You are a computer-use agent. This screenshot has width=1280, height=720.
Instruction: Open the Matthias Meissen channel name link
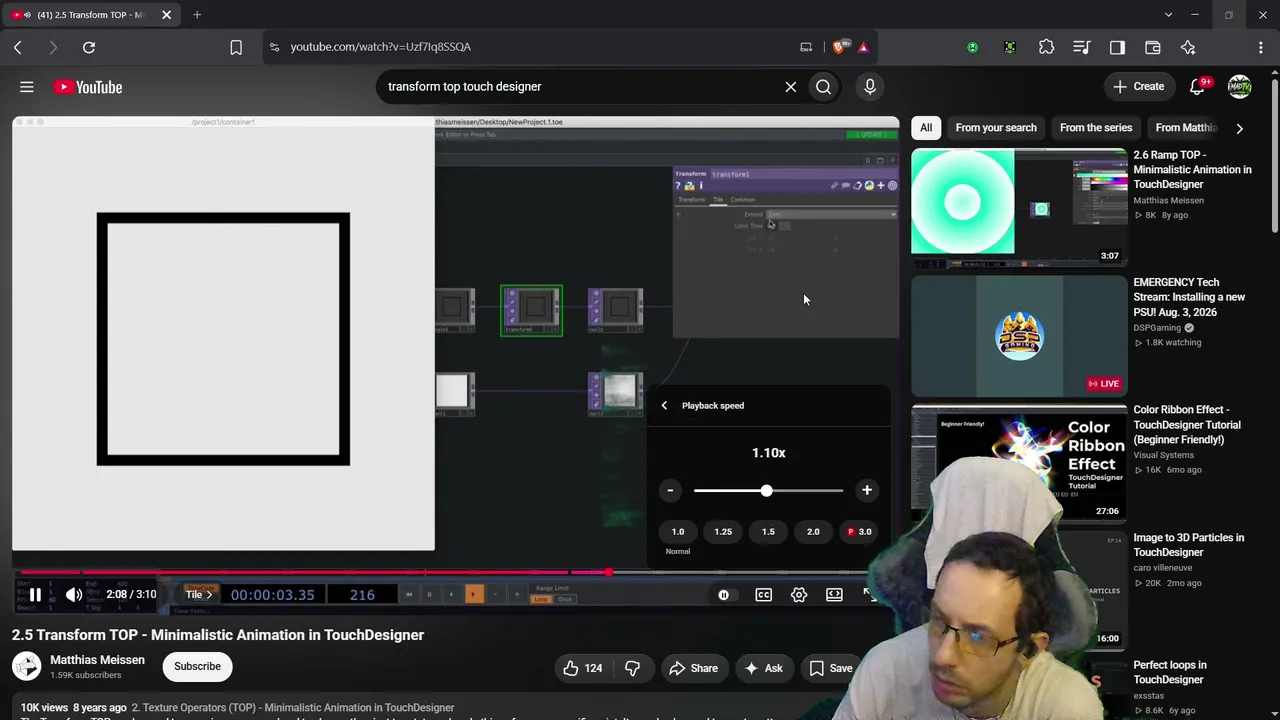[97, 660]
